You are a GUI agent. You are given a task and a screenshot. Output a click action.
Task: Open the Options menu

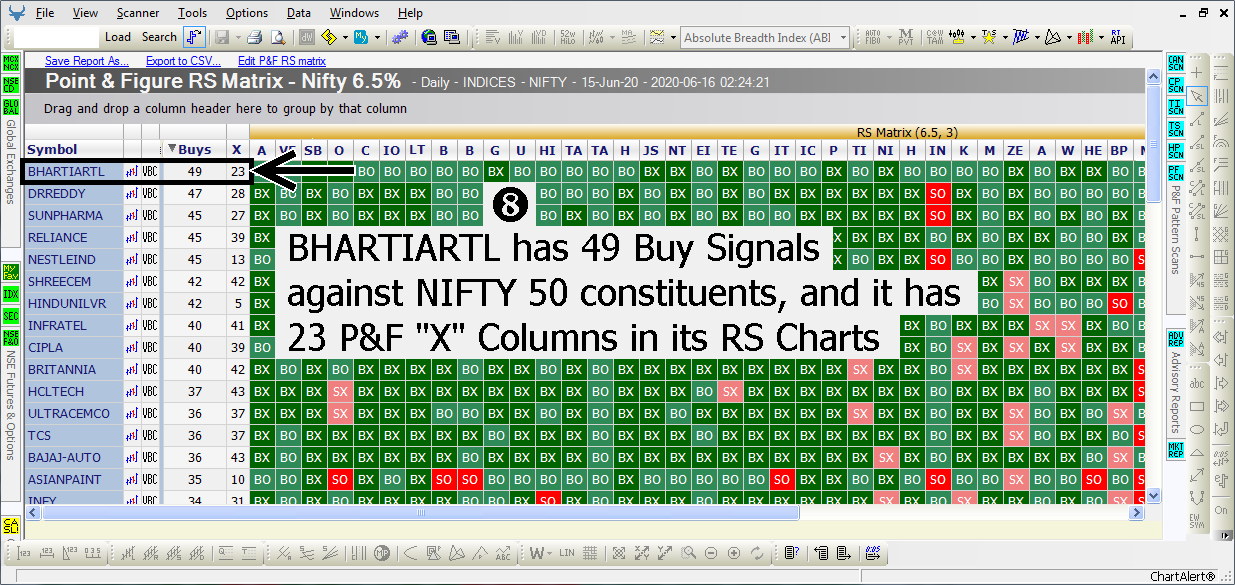coord(247,13)
